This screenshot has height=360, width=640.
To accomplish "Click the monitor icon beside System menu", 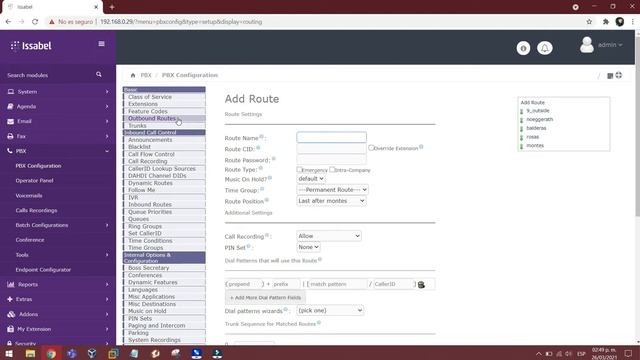I will coord(11,92).
